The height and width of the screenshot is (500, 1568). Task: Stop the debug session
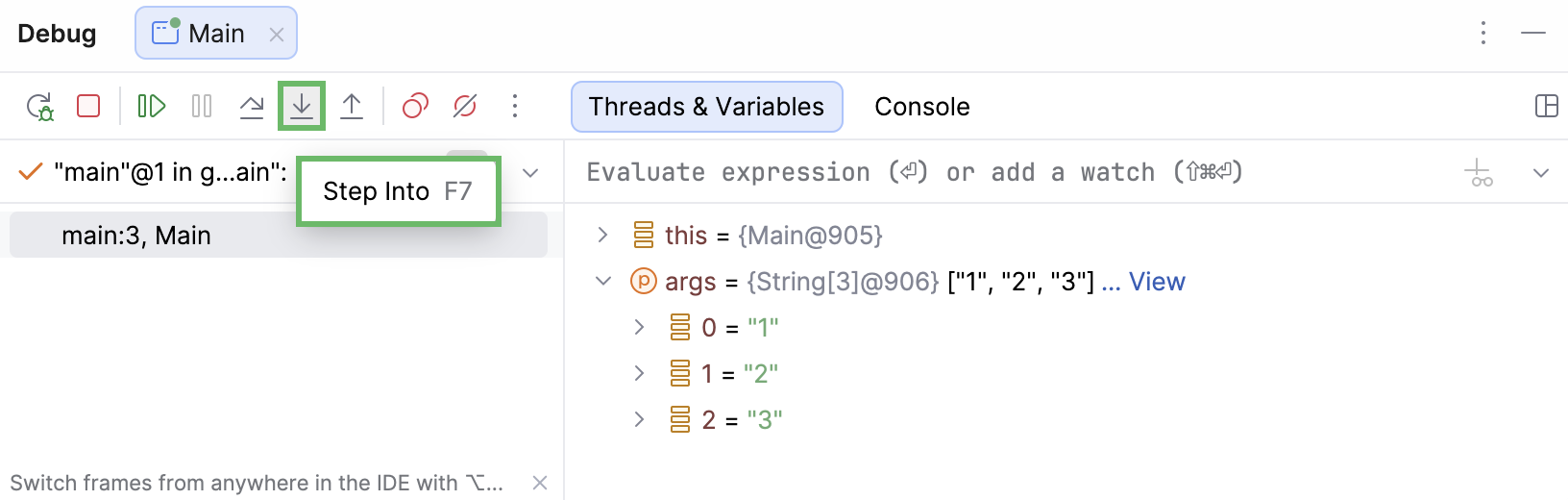click(x=88, y=106)
